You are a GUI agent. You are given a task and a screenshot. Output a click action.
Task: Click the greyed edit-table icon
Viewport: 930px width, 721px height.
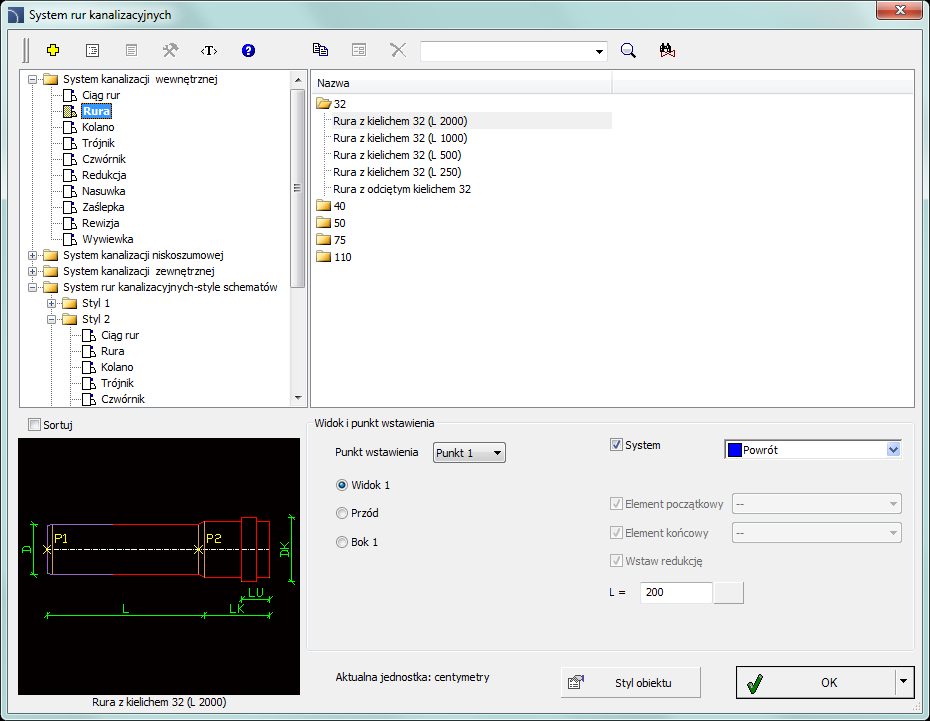(x=359, y=50)
